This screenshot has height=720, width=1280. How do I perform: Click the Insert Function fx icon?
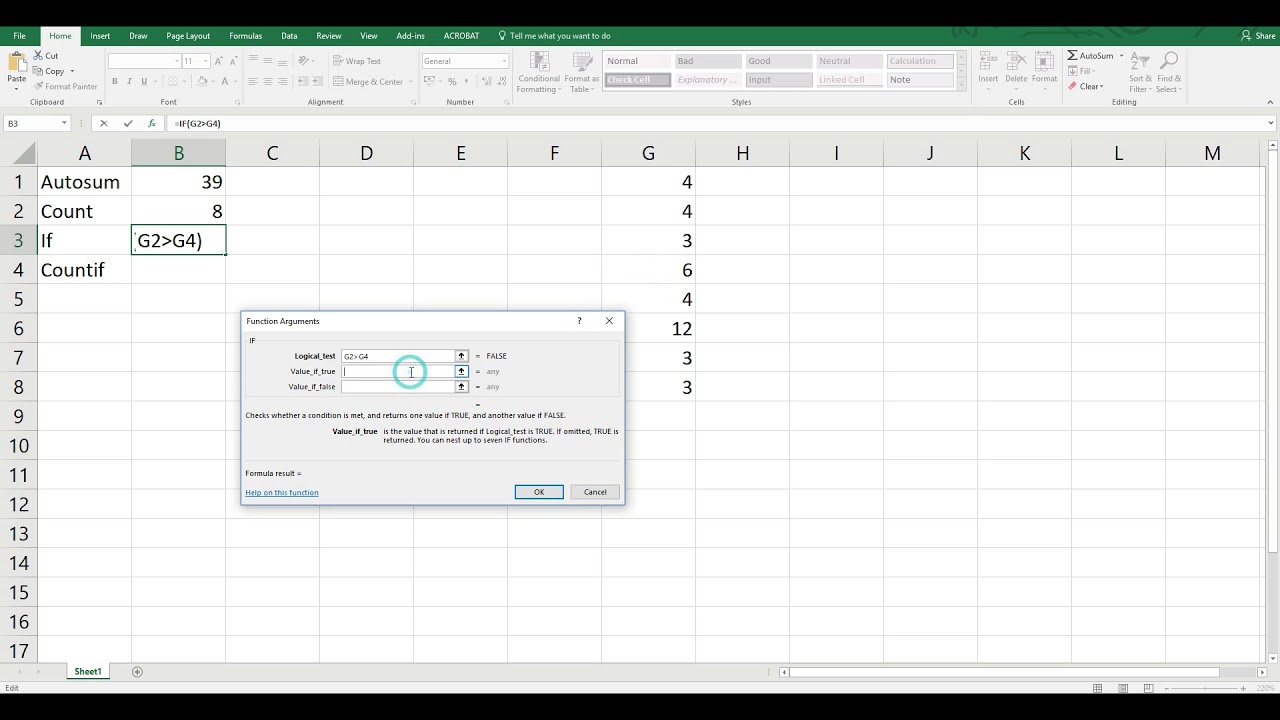(152, 123)
